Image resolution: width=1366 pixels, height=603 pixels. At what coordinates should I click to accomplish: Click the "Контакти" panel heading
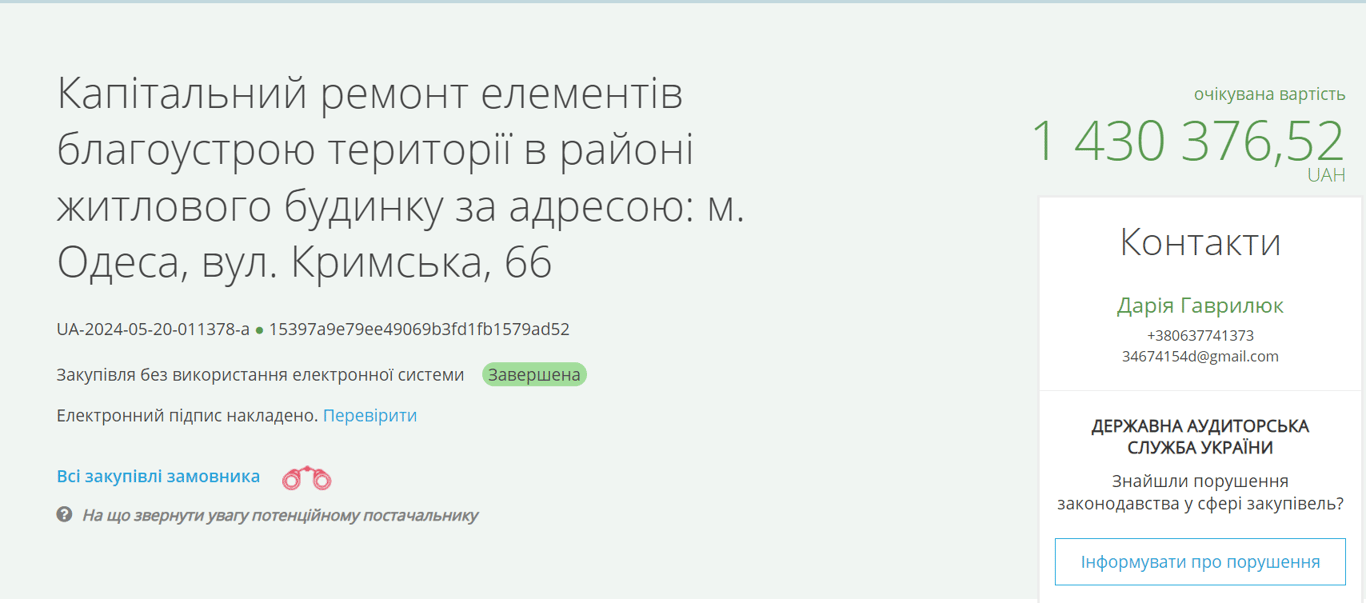click(1199, 241)
